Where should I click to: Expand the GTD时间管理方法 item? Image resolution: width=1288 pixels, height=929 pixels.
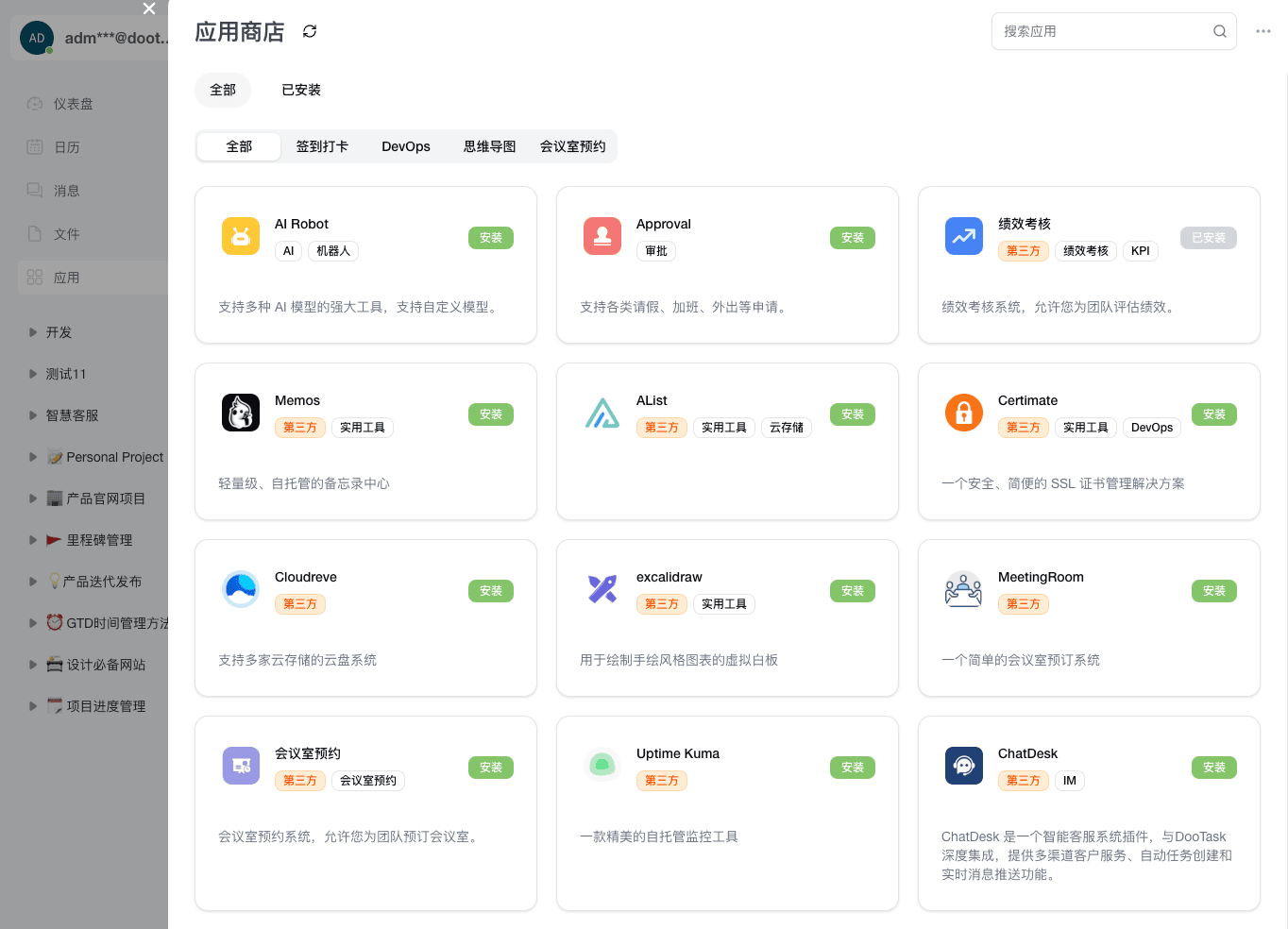[x=33, y=623]
